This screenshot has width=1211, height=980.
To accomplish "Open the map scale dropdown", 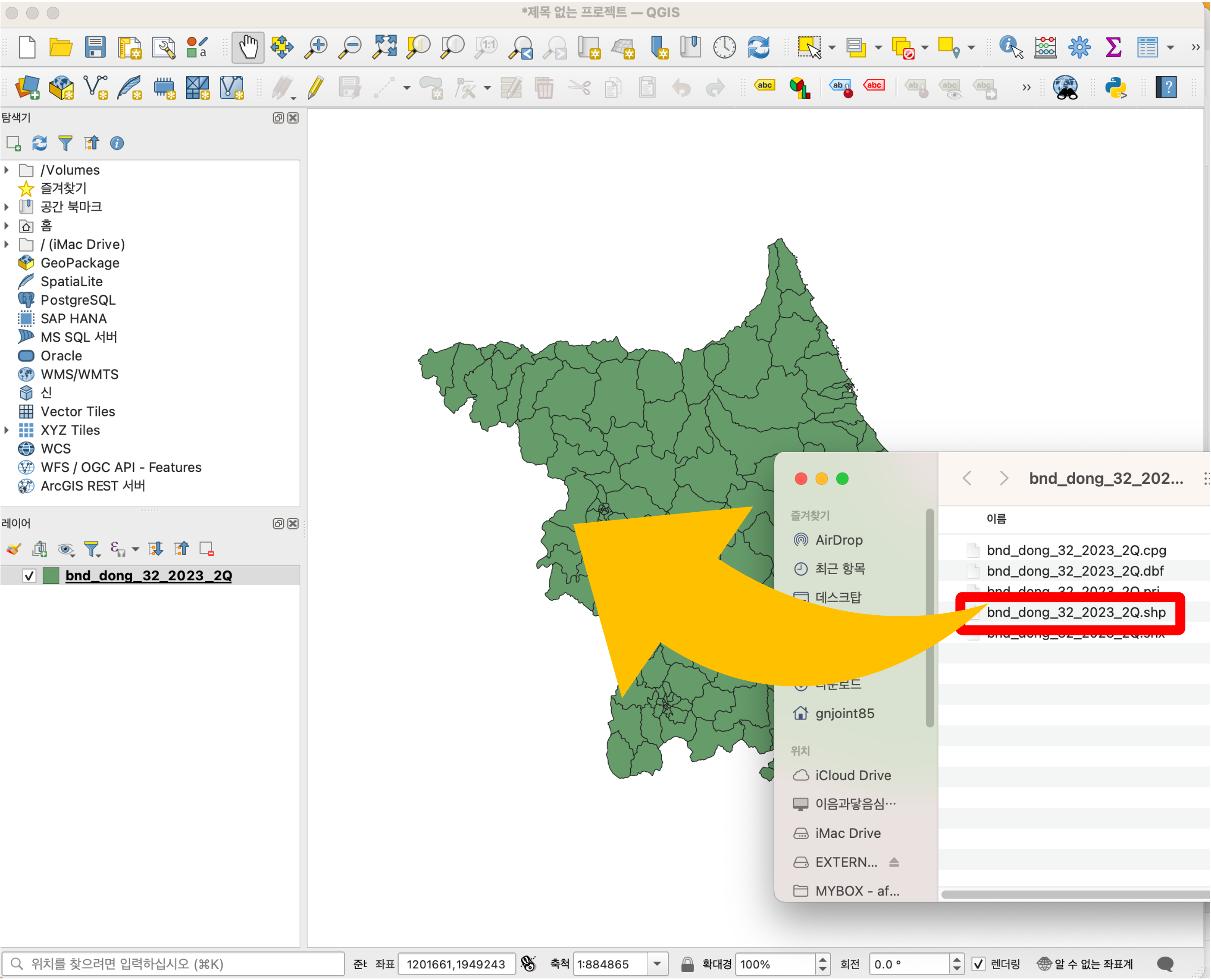I will click(x=657, y=964).
